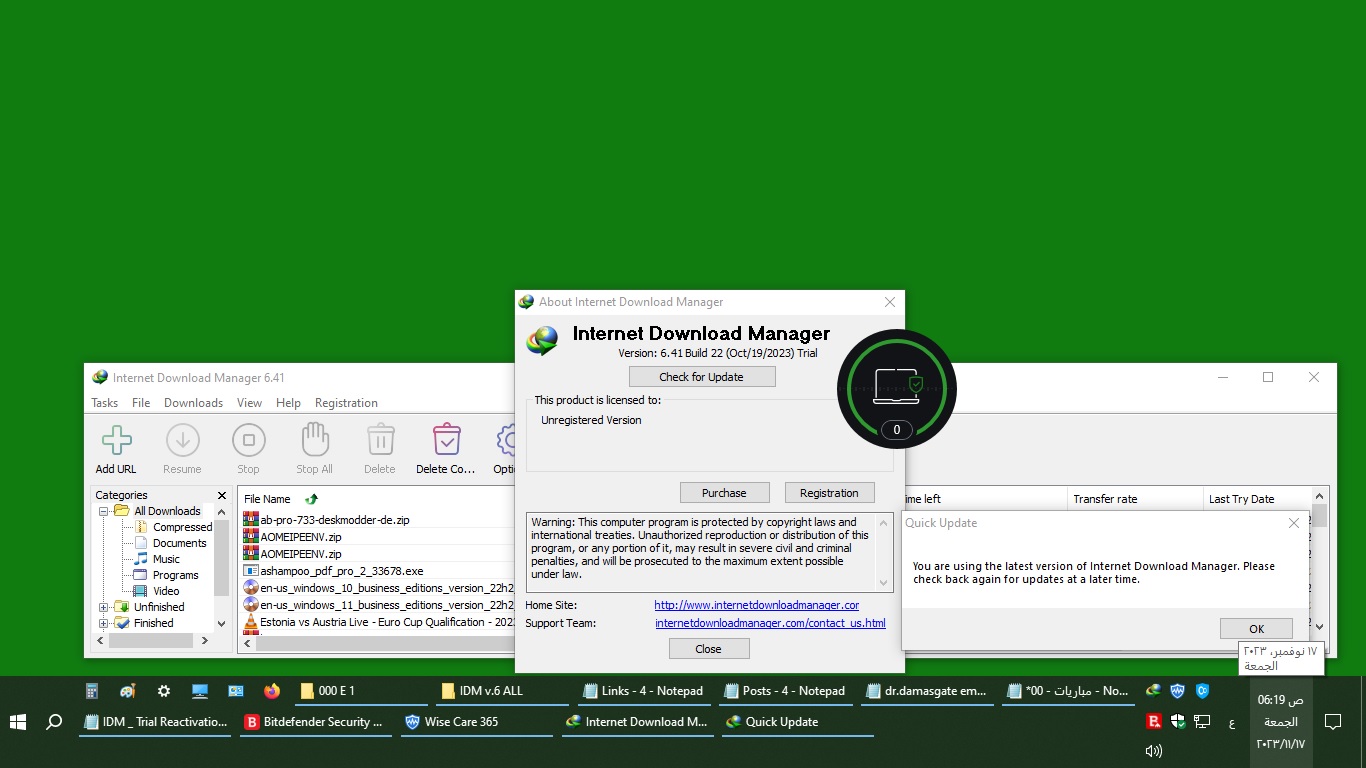This screenshot has width=1366, height=768.
Task: Open the File menu
Action: (x=141, y=403)
